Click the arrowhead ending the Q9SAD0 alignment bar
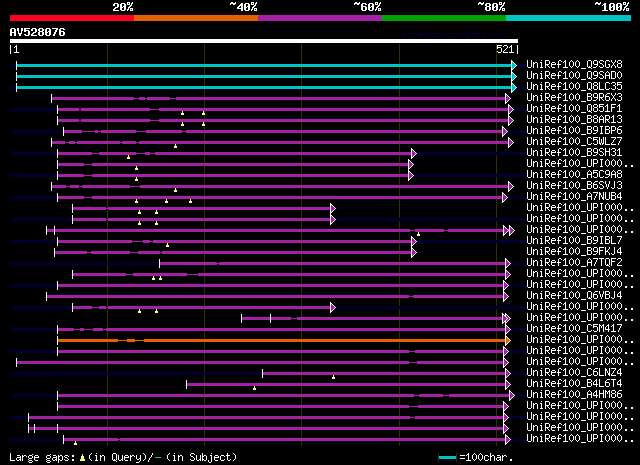The width and height of the screenshot is (640, 465). click(514, 76)
